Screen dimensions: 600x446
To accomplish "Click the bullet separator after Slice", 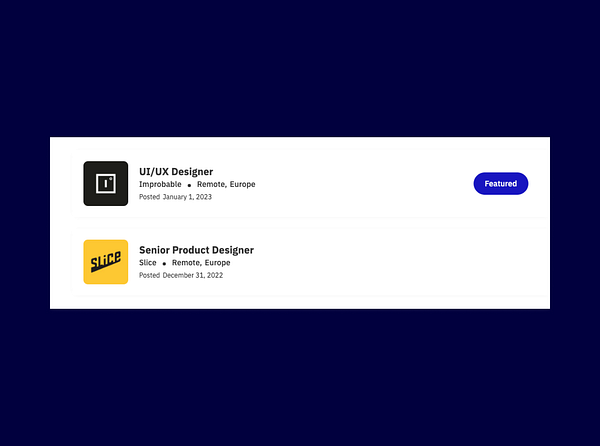I will point(164,264).
